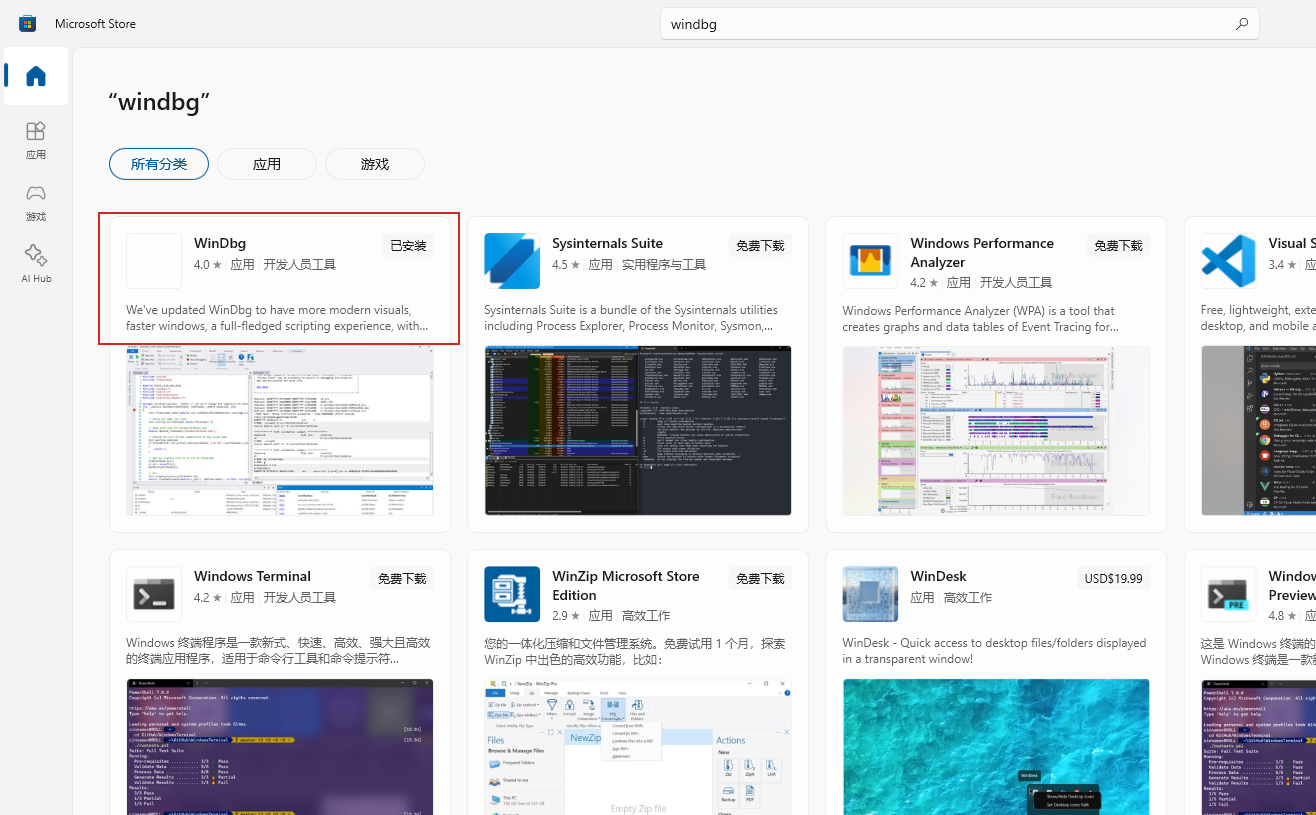
Task: Open AI Hub in the sidebar
Action: [x=36, y=263]
